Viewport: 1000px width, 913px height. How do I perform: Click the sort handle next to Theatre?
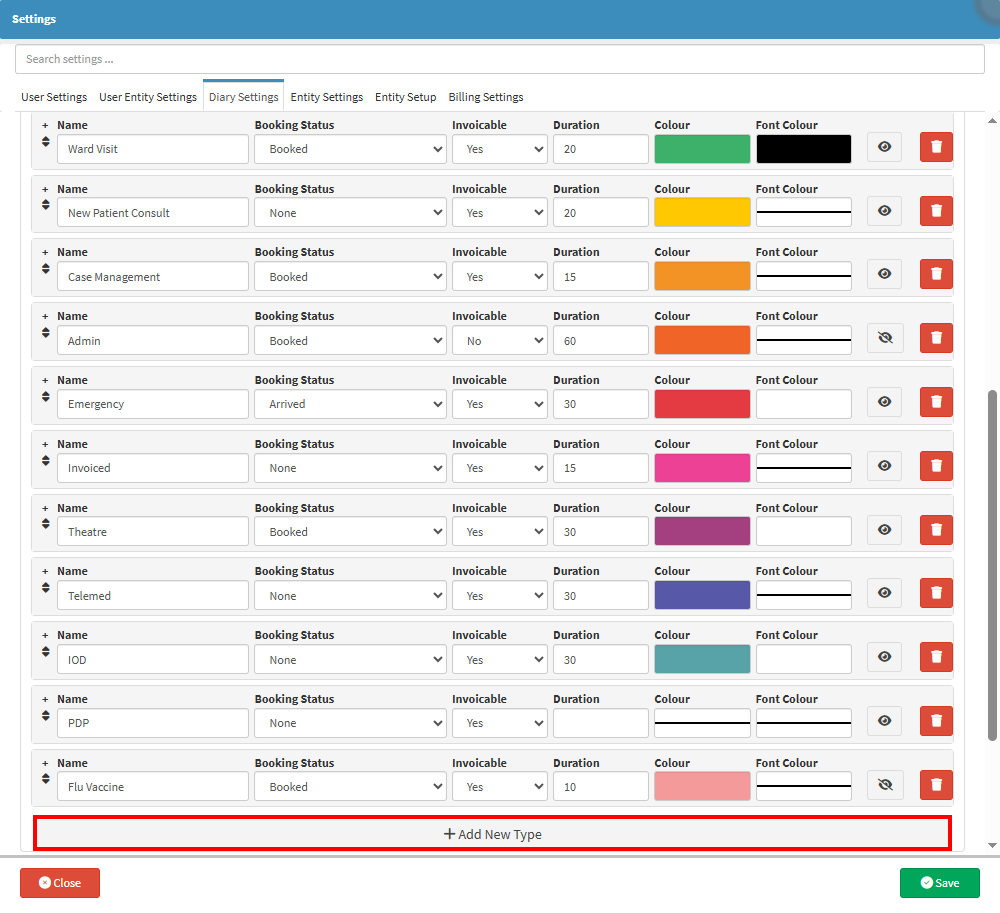(45, 524)
